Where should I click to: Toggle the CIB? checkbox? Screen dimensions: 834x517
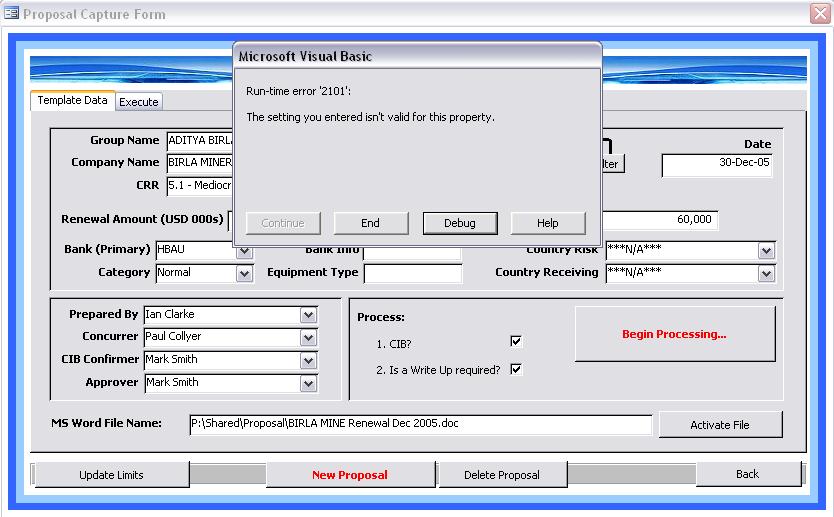tap(516, 341)
